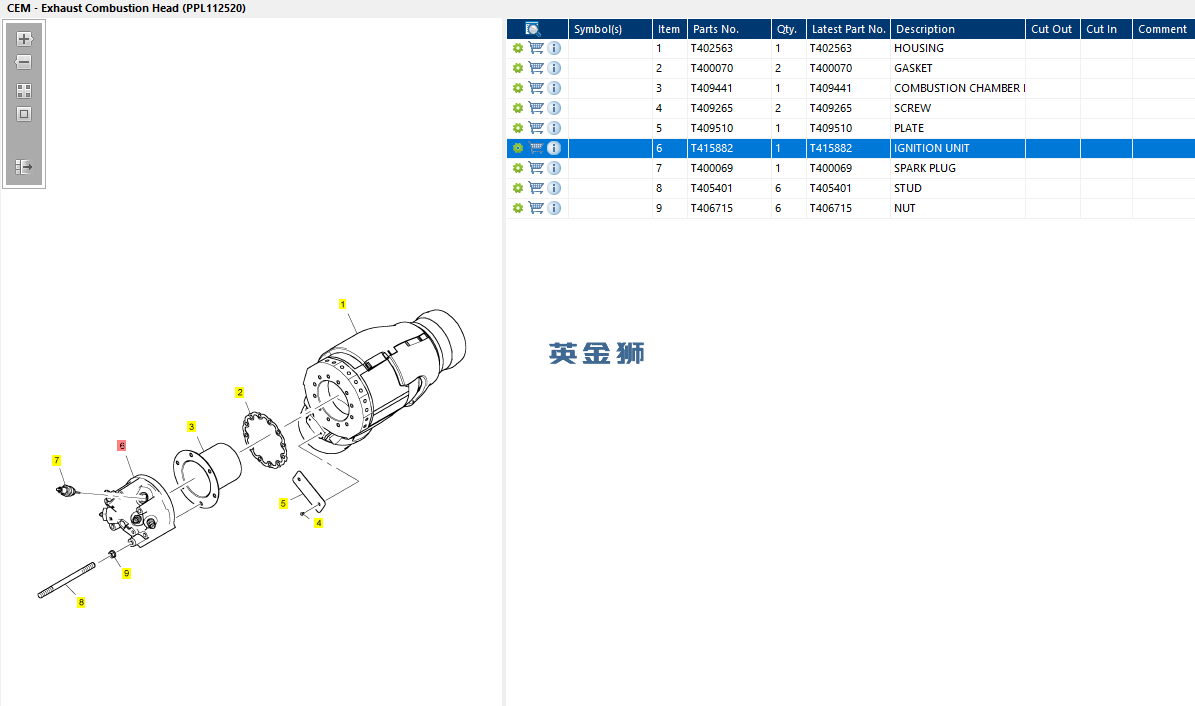Viewport: 1195px width, 706px height.
Task: Select callout 3 on the diagram
Action: coord(191,427)
